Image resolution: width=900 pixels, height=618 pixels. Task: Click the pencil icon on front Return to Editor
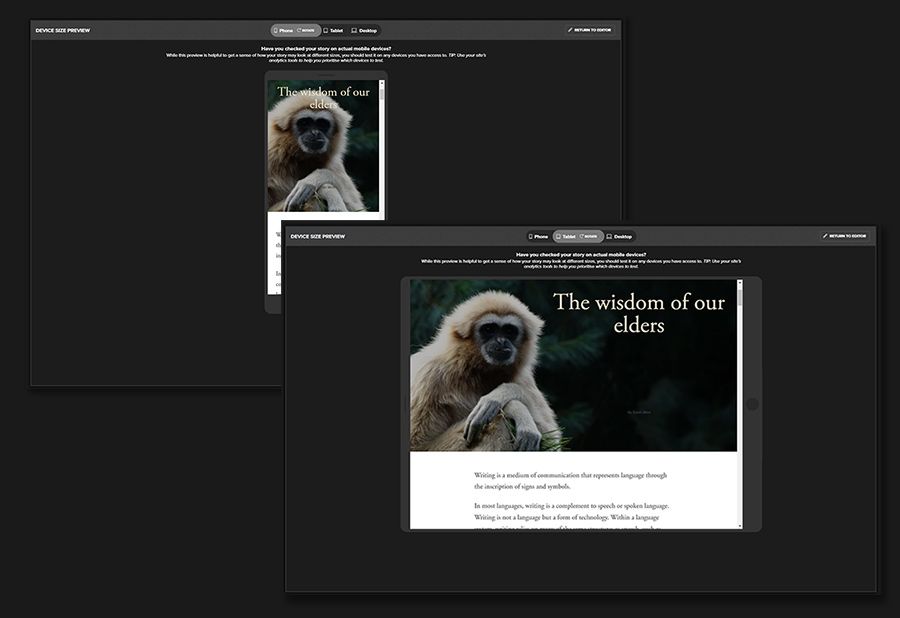[825, 236]
